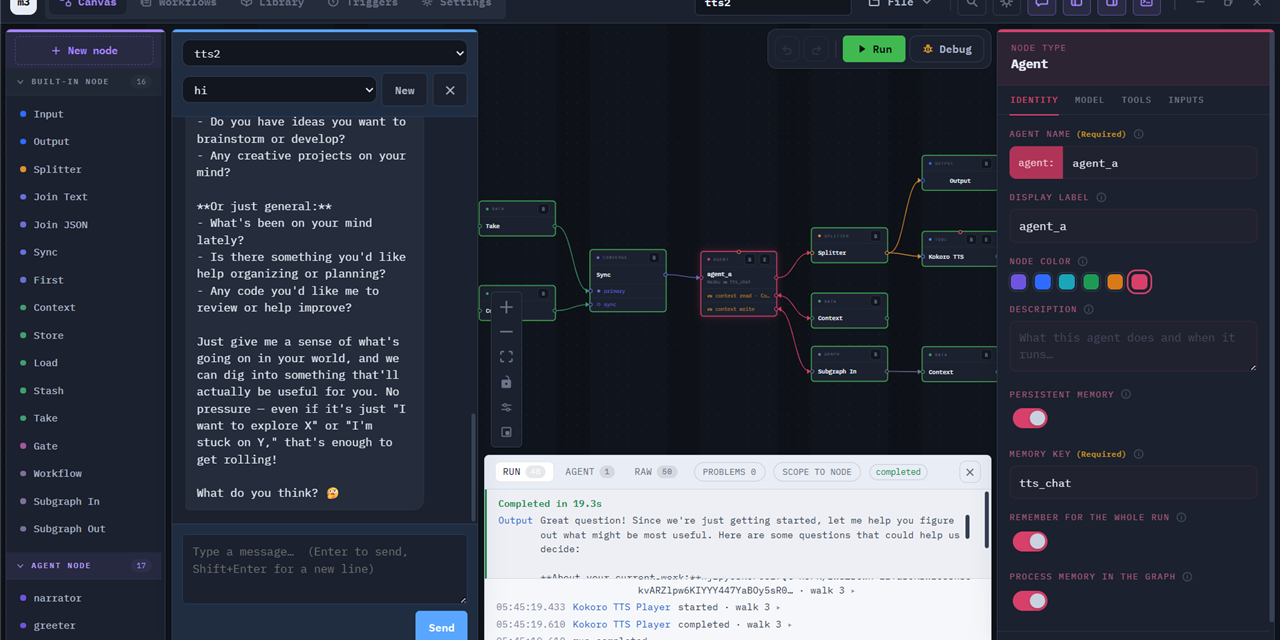Select the blue node color swatch
Viewport: 1280px width, 640px height.
(x=1043, y=282)
